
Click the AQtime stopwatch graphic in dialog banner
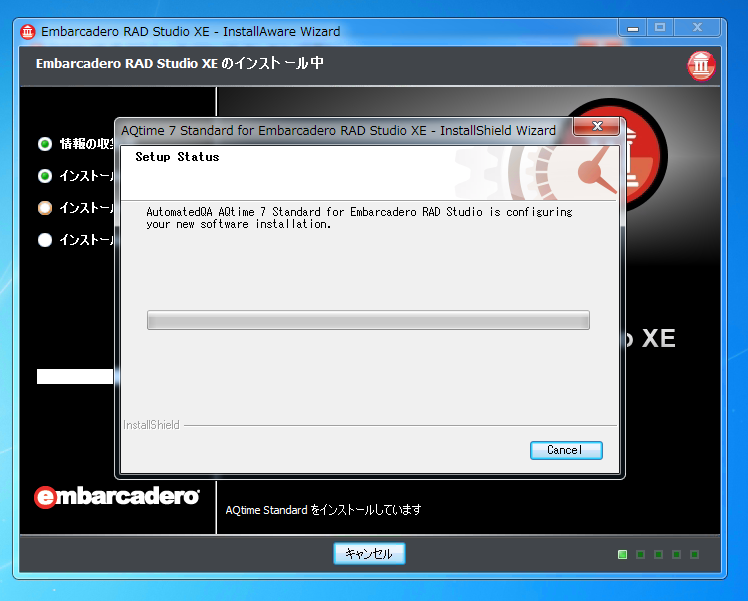[565, 173]
